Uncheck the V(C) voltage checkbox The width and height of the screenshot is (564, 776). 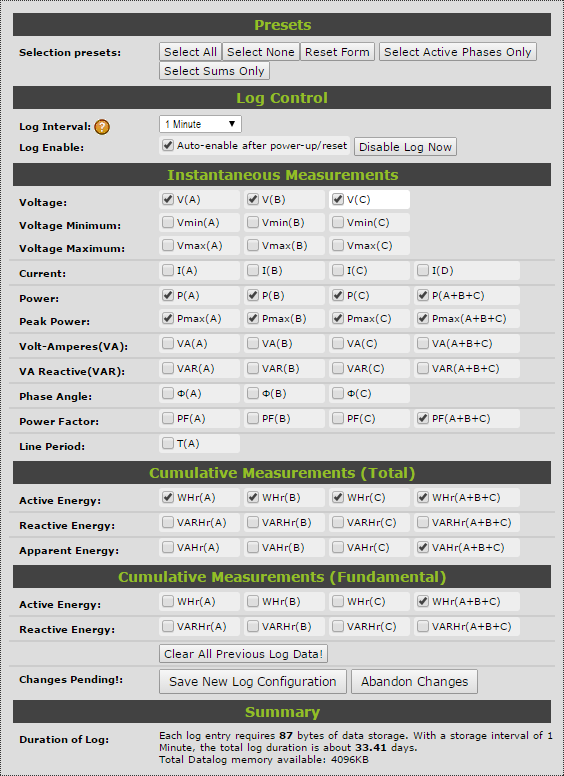pos(338,199)
